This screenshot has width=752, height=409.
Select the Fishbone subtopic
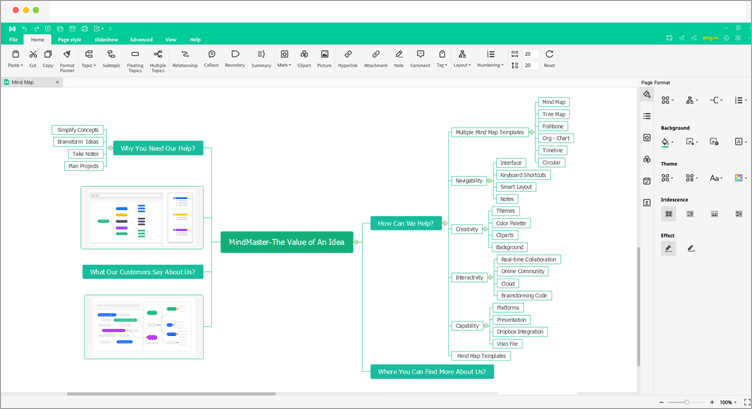point(553,126)
